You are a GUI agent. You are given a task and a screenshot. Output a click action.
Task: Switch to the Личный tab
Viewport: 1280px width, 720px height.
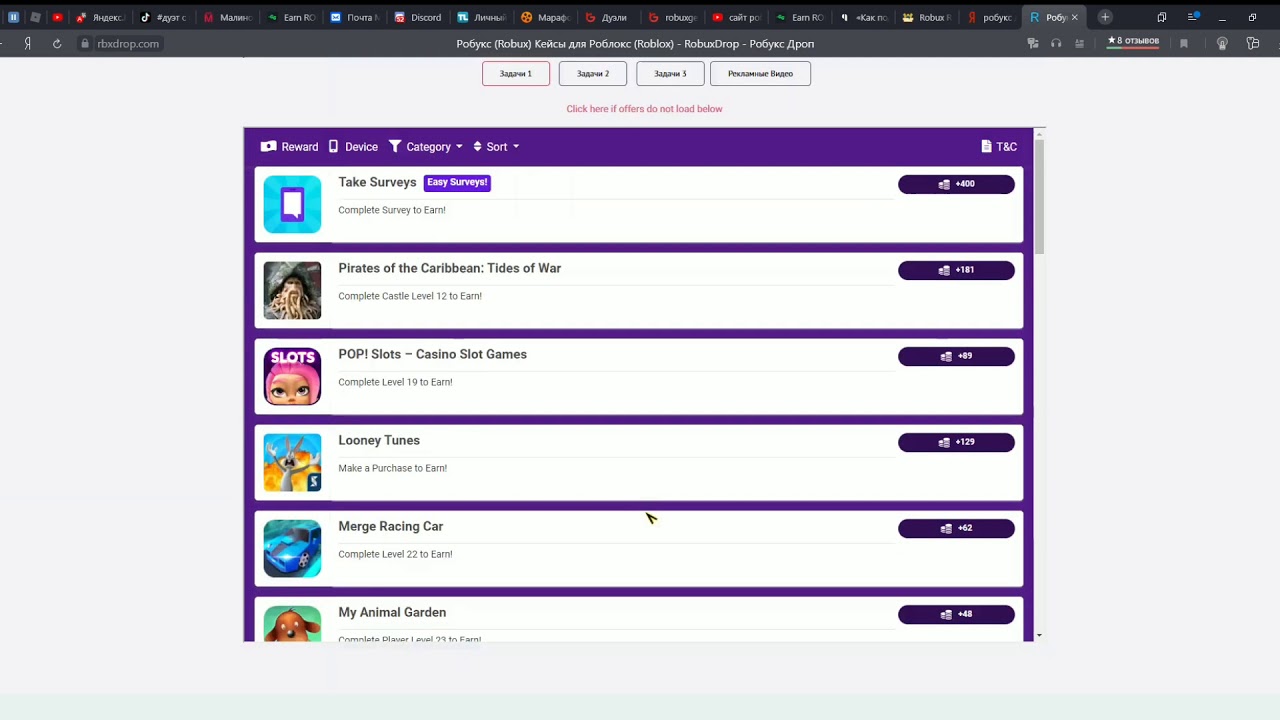click(x=481, y=17)
